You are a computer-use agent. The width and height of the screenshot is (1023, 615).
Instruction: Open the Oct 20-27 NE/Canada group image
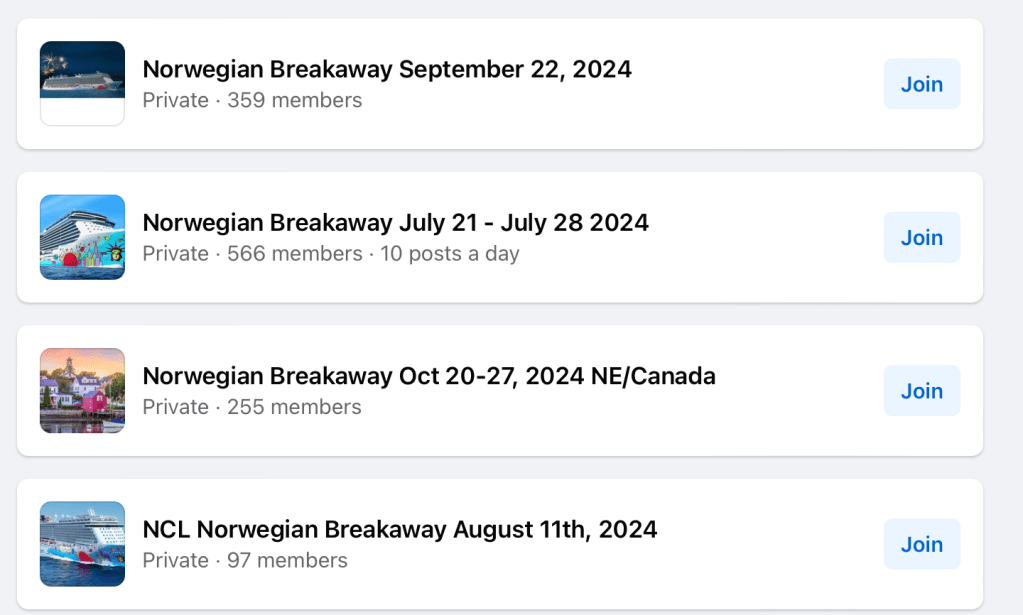[x=82, y=391]
